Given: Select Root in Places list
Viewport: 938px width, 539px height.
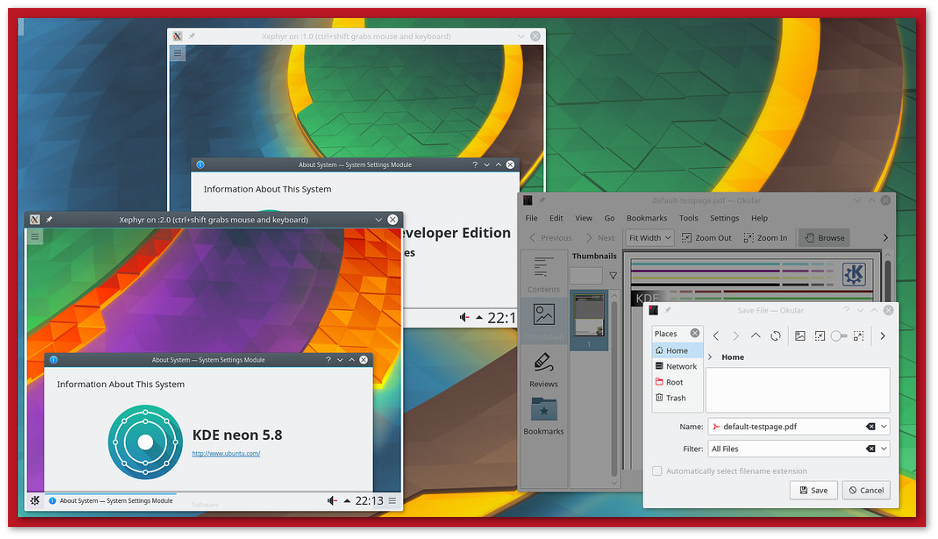Looking at the screenshot, I should point(677,382).
